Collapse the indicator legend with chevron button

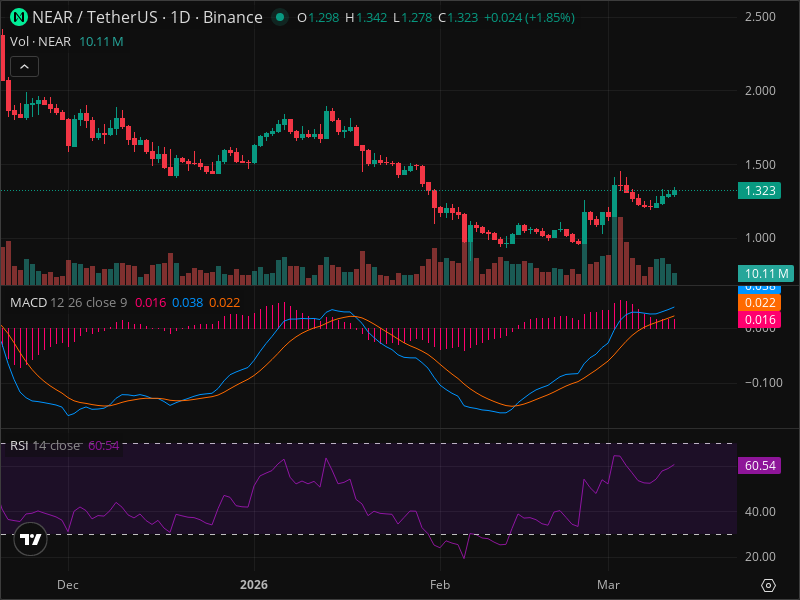click(x=24, y=66)
